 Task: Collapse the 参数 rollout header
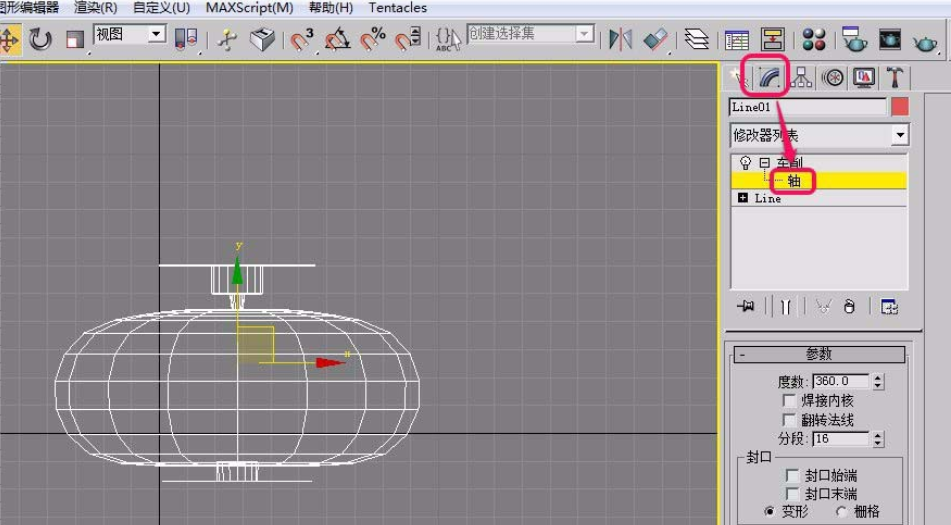(x=818, y=354)
